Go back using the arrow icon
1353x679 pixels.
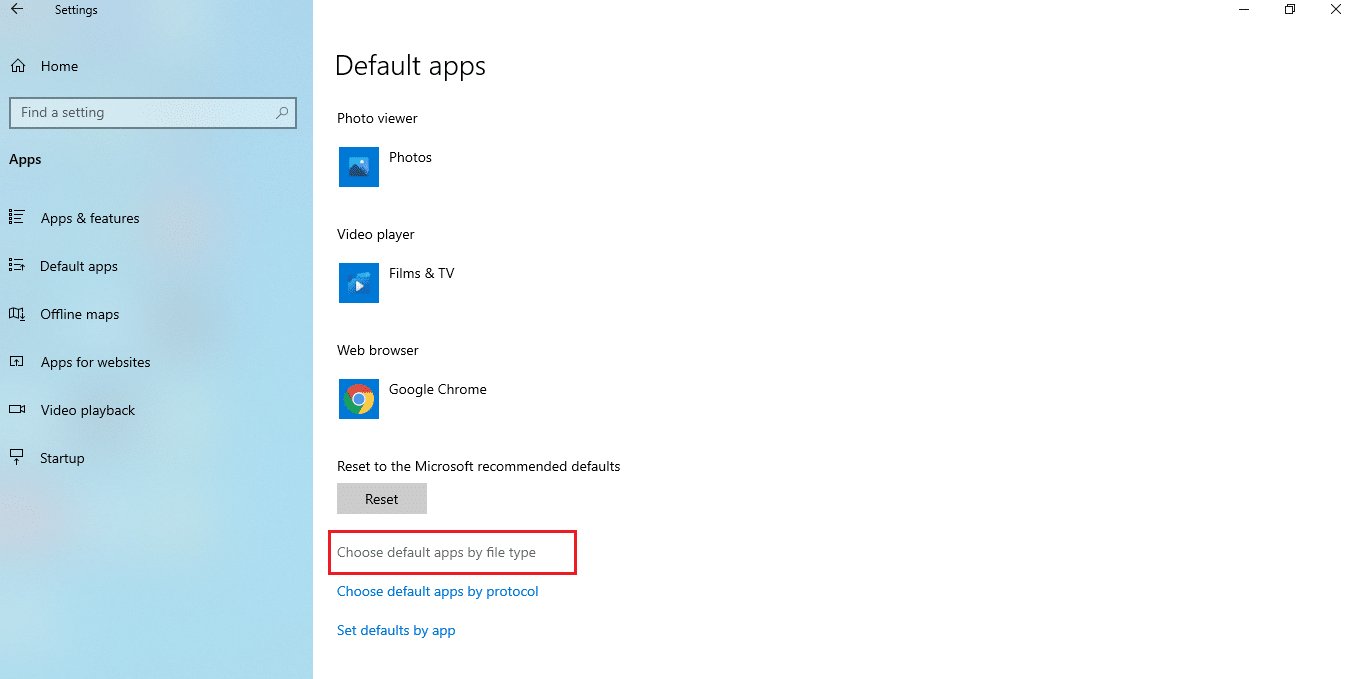coord(17,9)
